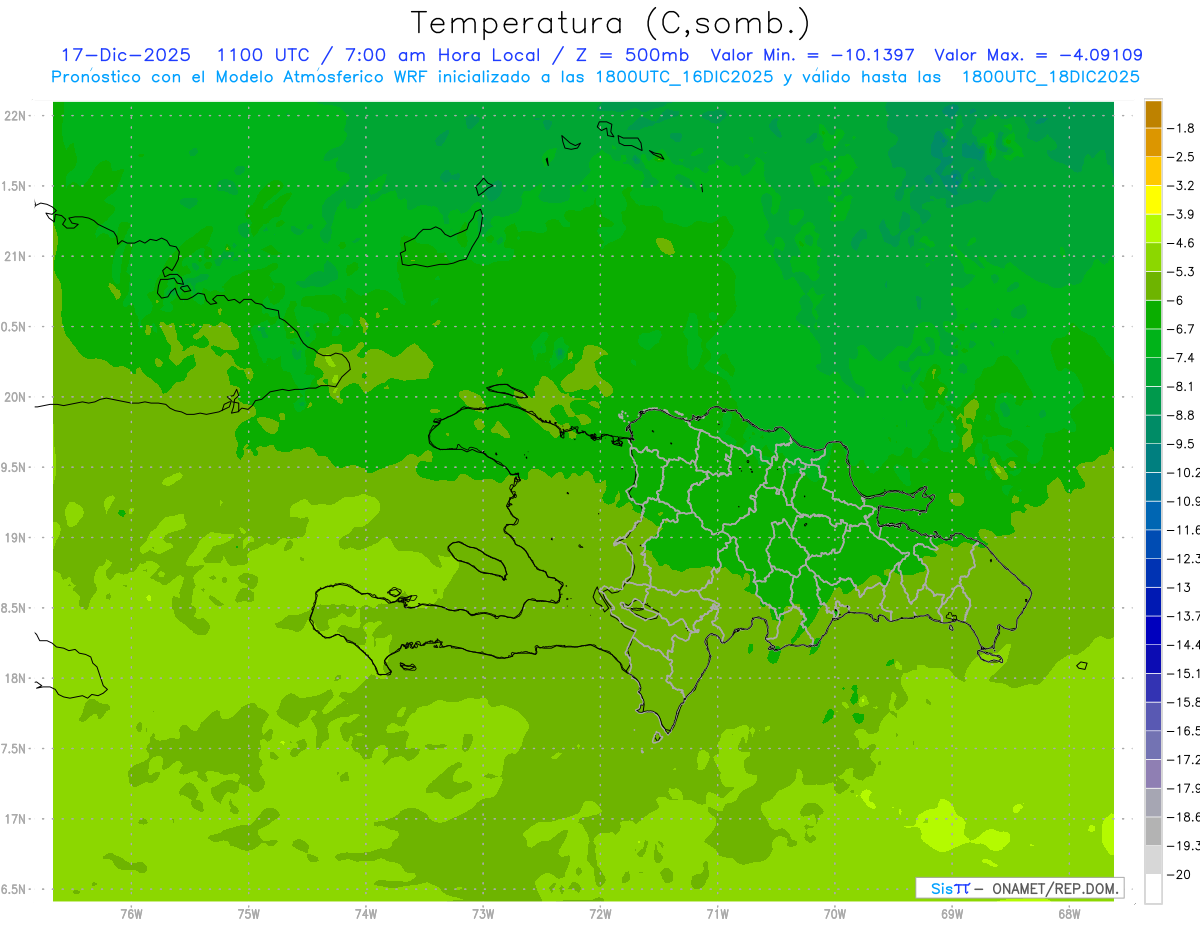
Task: Click the '-6' colorbar label
Action: pyautogui.click(x=1174, y=300)
